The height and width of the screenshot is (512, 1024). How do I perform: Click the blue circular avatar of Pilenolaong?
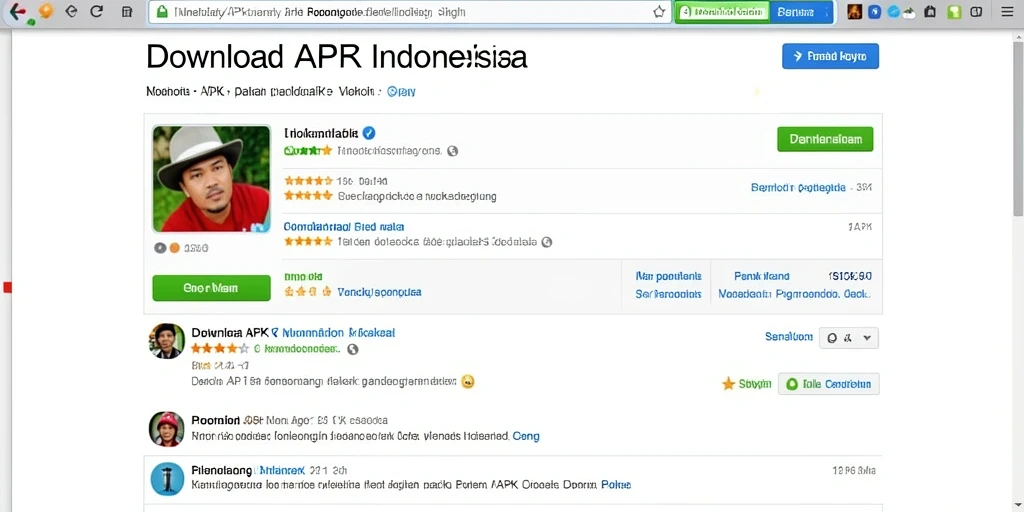[x=167, y=479]
